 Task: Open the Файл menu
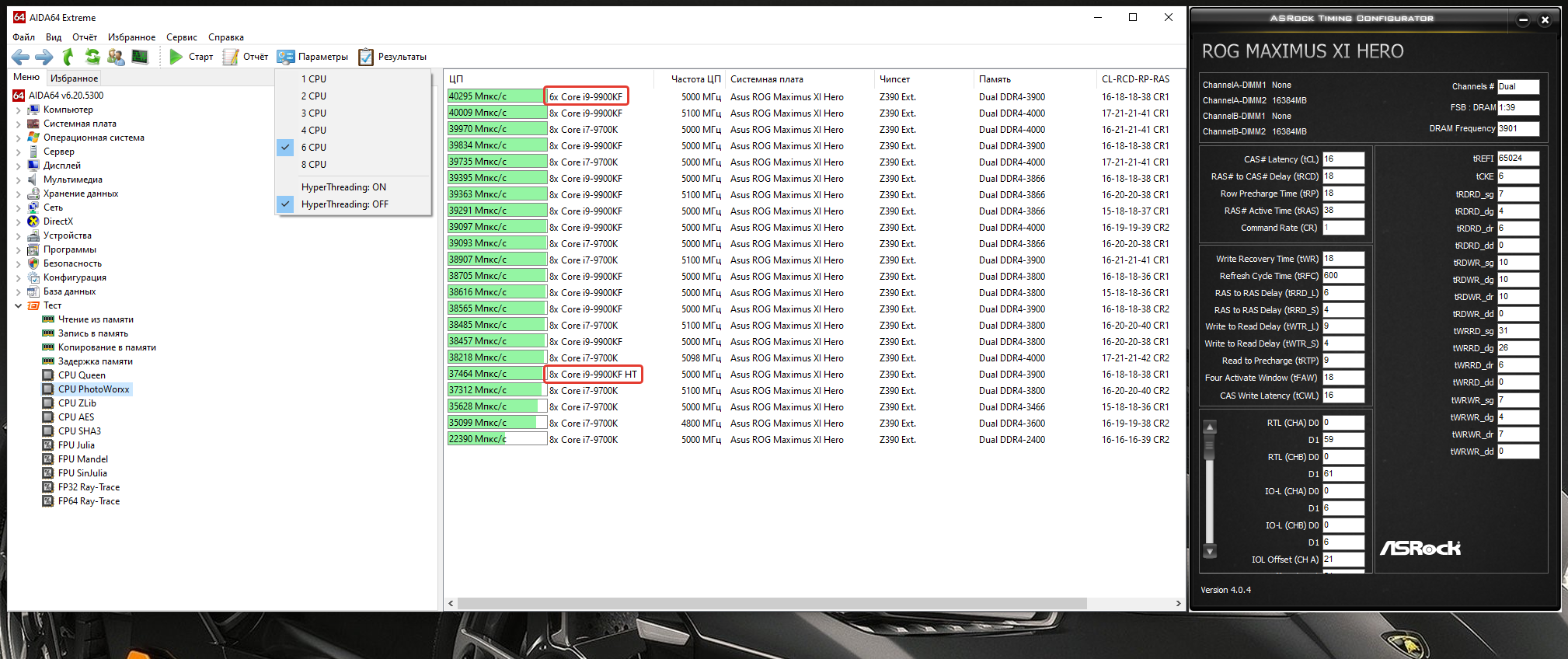click(23, 37)
